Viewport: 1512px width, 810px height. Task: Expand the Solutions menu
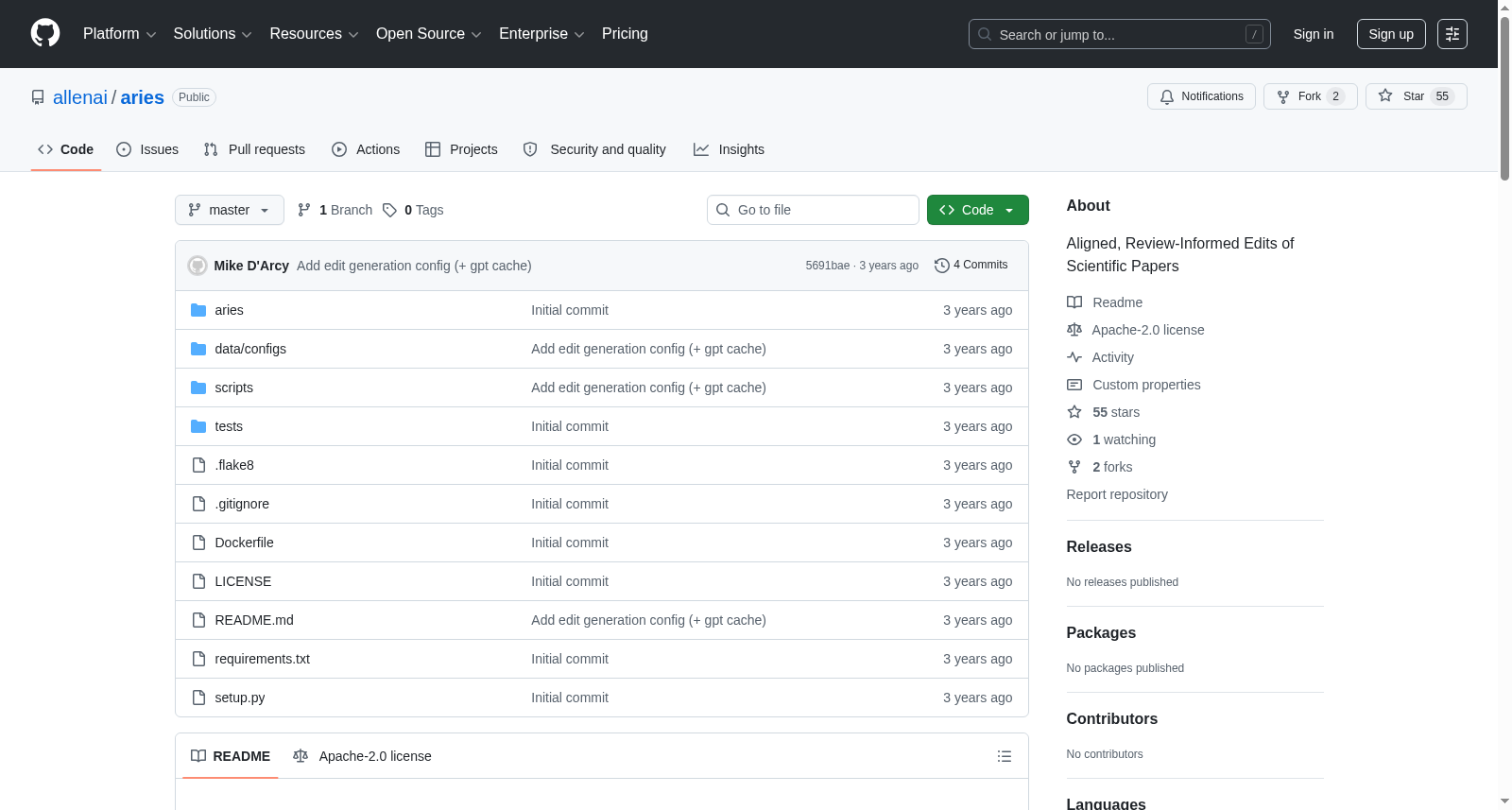click(213, 34)
